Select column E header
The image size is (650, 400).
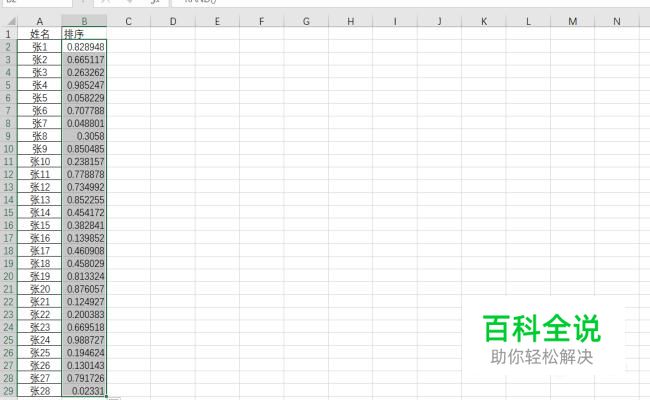point(217,21)
